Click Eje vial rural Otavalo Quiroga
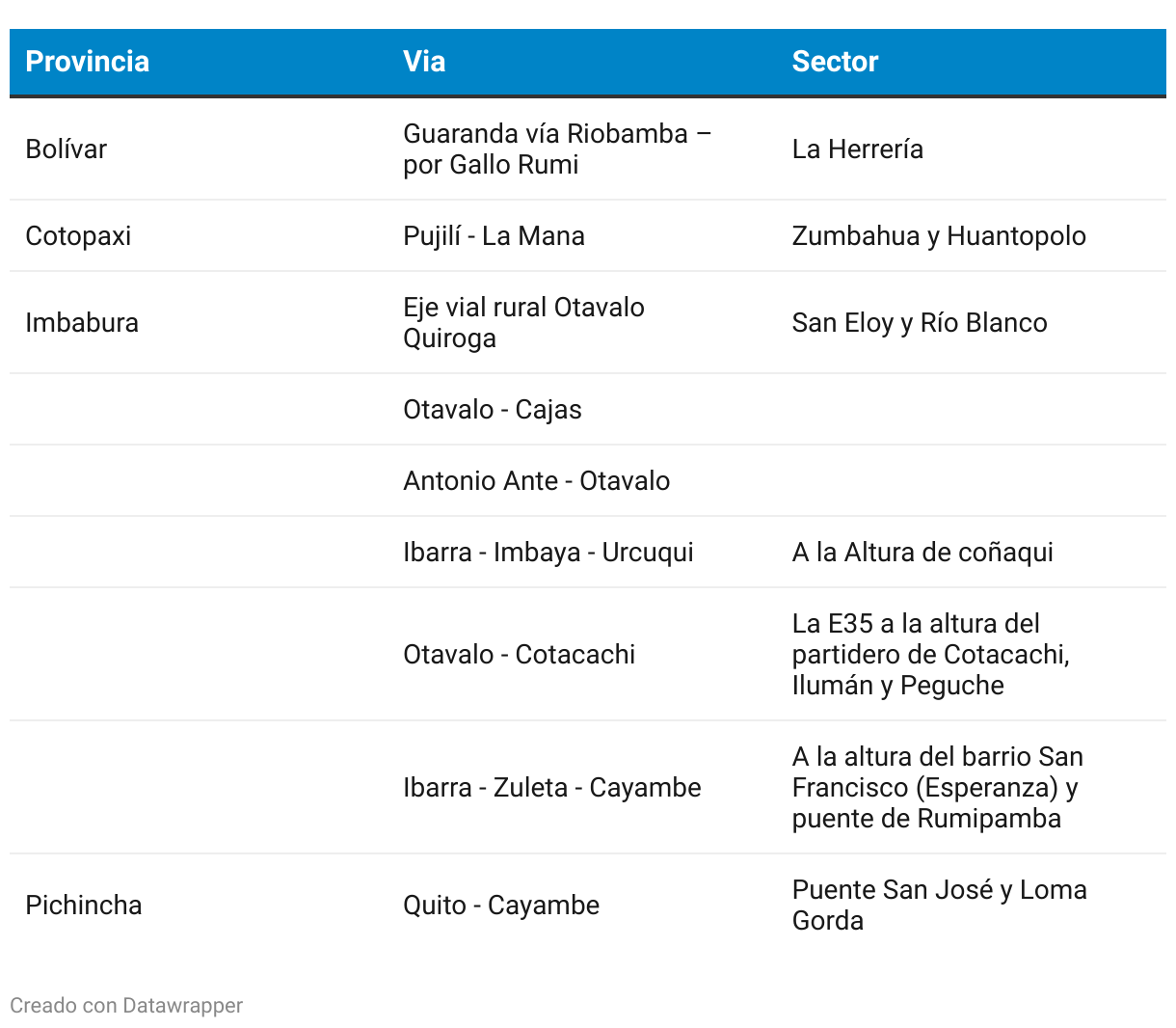The height and width of the screenshot is (1028, 1176). (523, 323)
